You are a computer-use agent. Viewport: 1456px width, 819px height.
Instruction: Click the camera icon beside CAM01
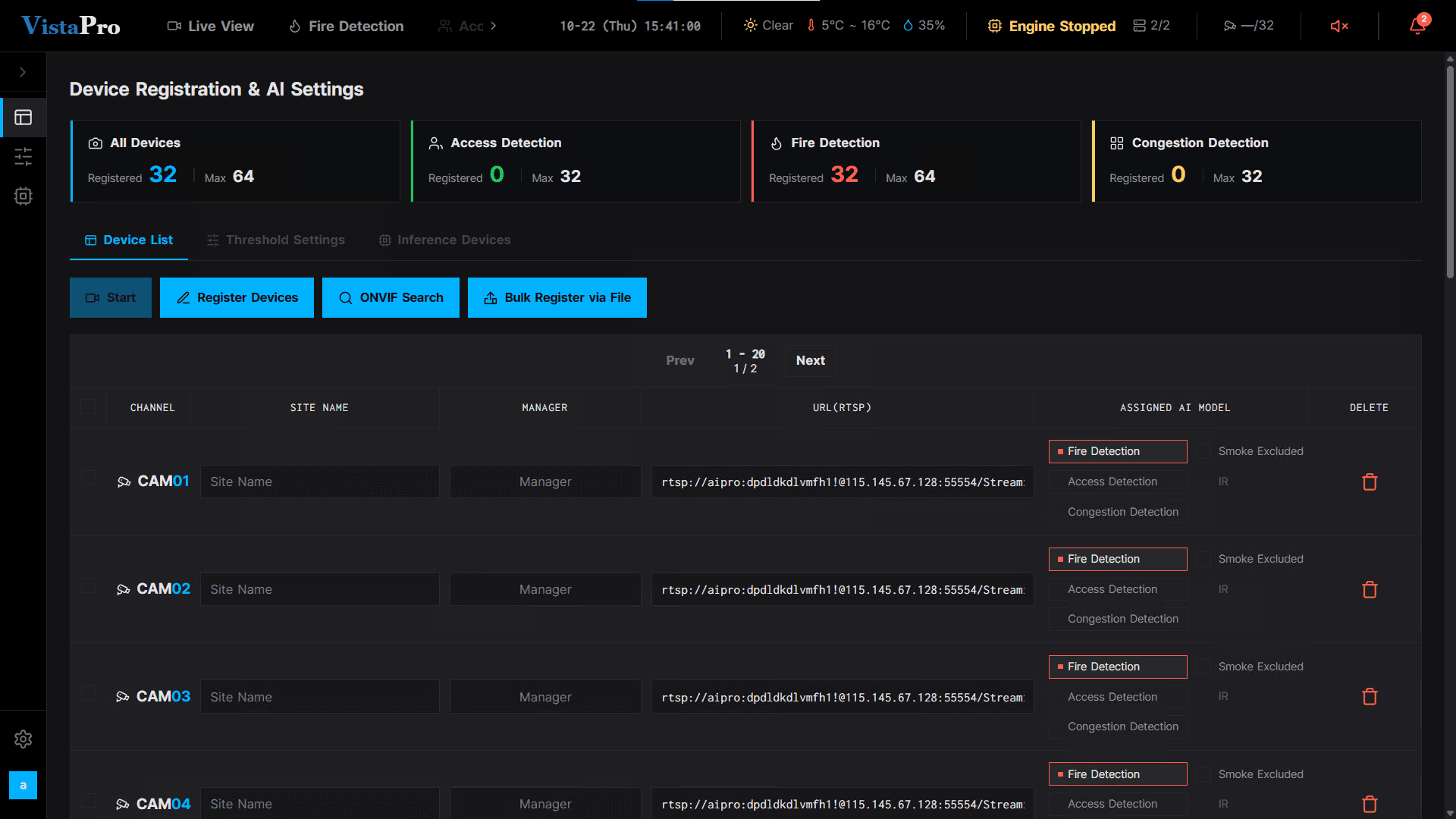pos(124,482)
